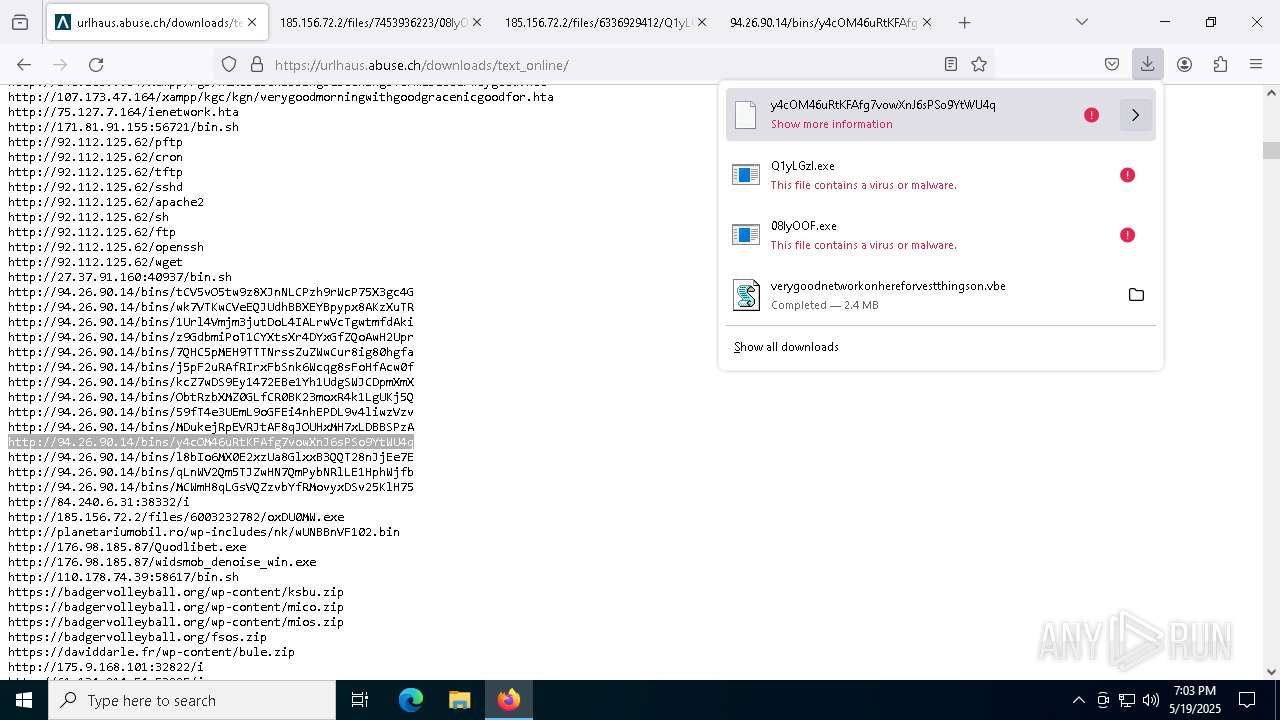
Task: Click 08lyOOF.exe file type icon
Action: pos(746,235)
